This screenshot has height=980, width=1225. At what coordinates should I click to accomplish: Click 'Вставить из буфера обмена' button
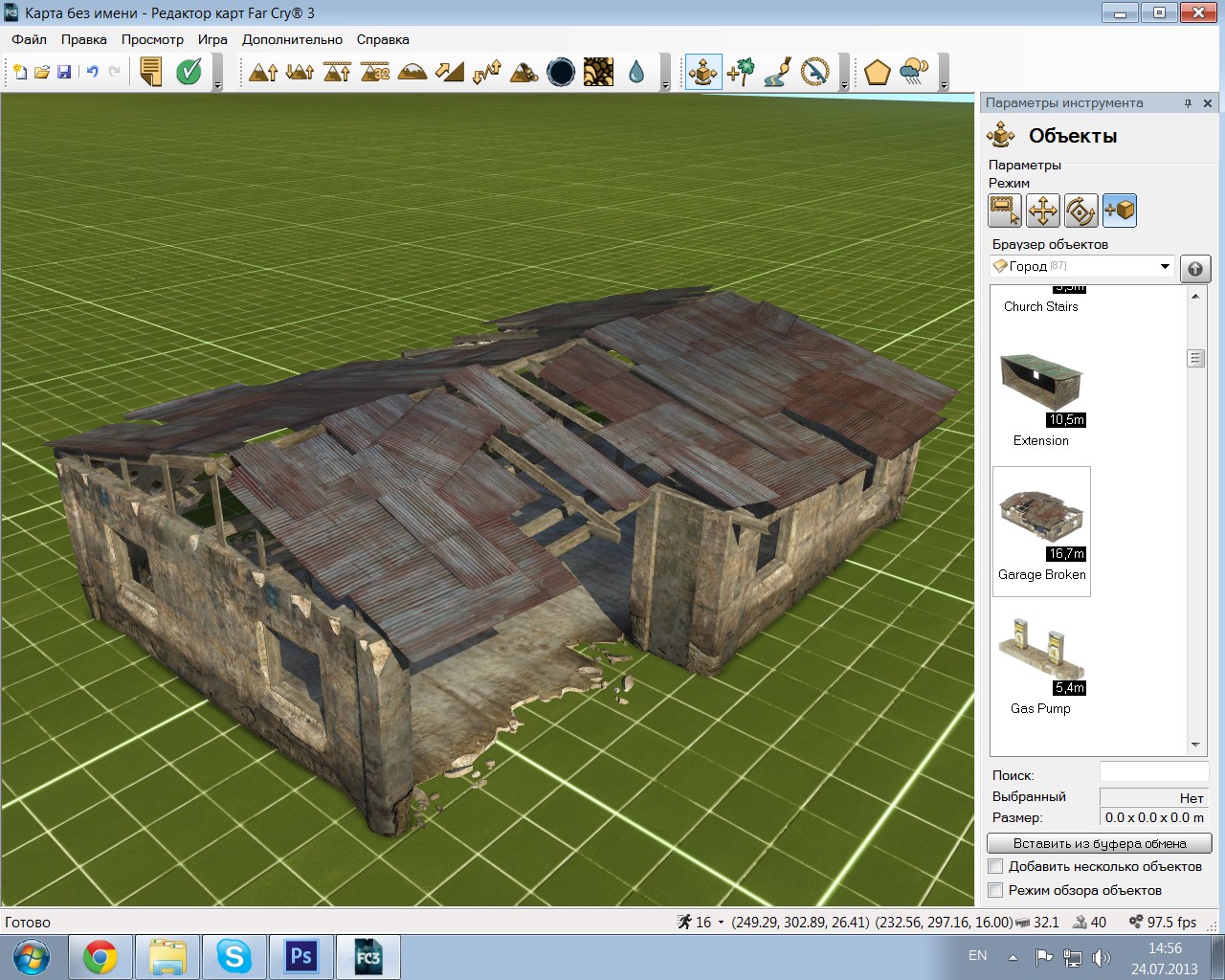point(1100,843)
